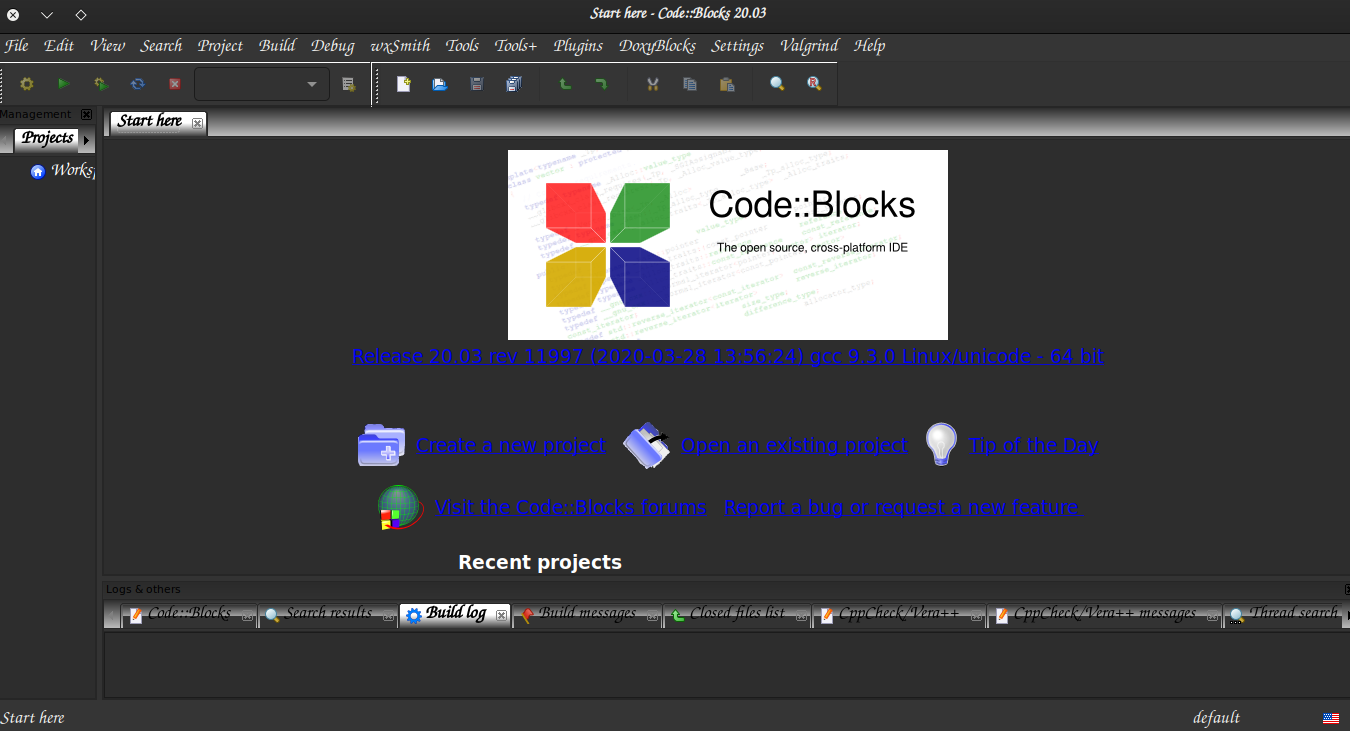Select the Build log tab

click(455, 614)
